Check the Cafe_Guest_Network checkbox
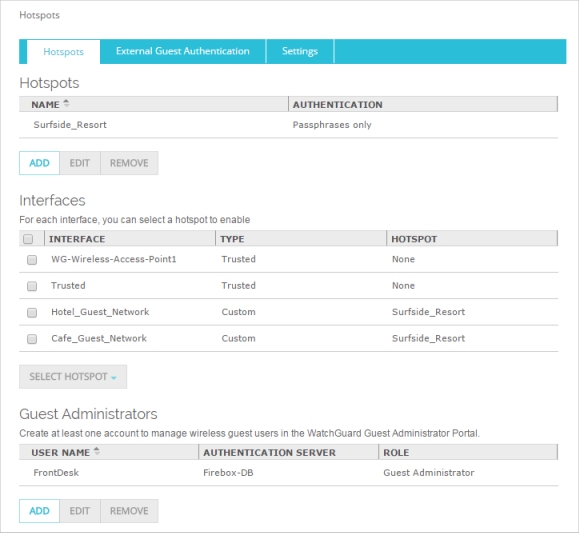579x533 pixels. 32,339
